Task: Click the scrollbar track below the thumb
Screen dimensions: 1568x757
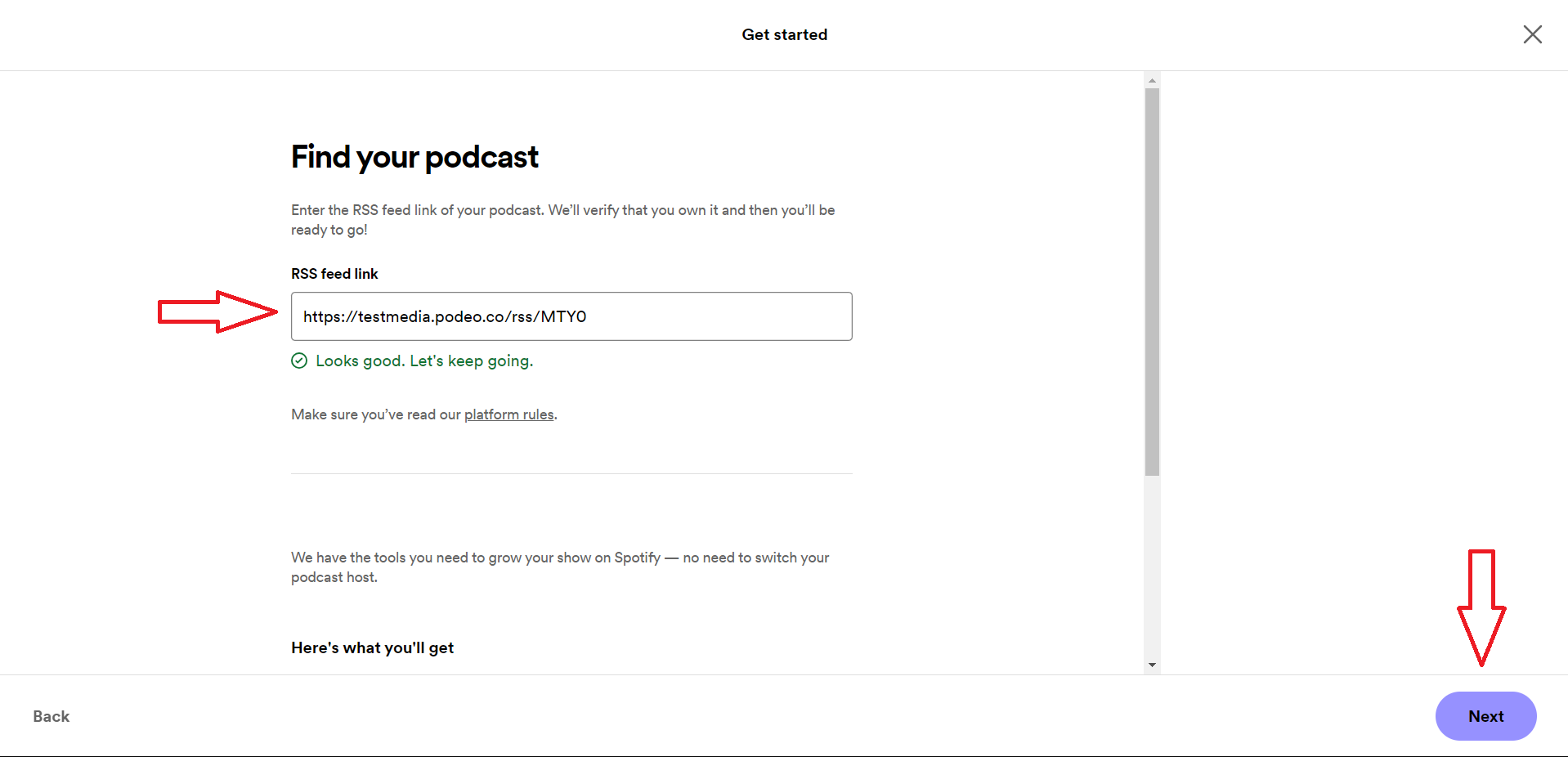Action: tap(1152, 567)
